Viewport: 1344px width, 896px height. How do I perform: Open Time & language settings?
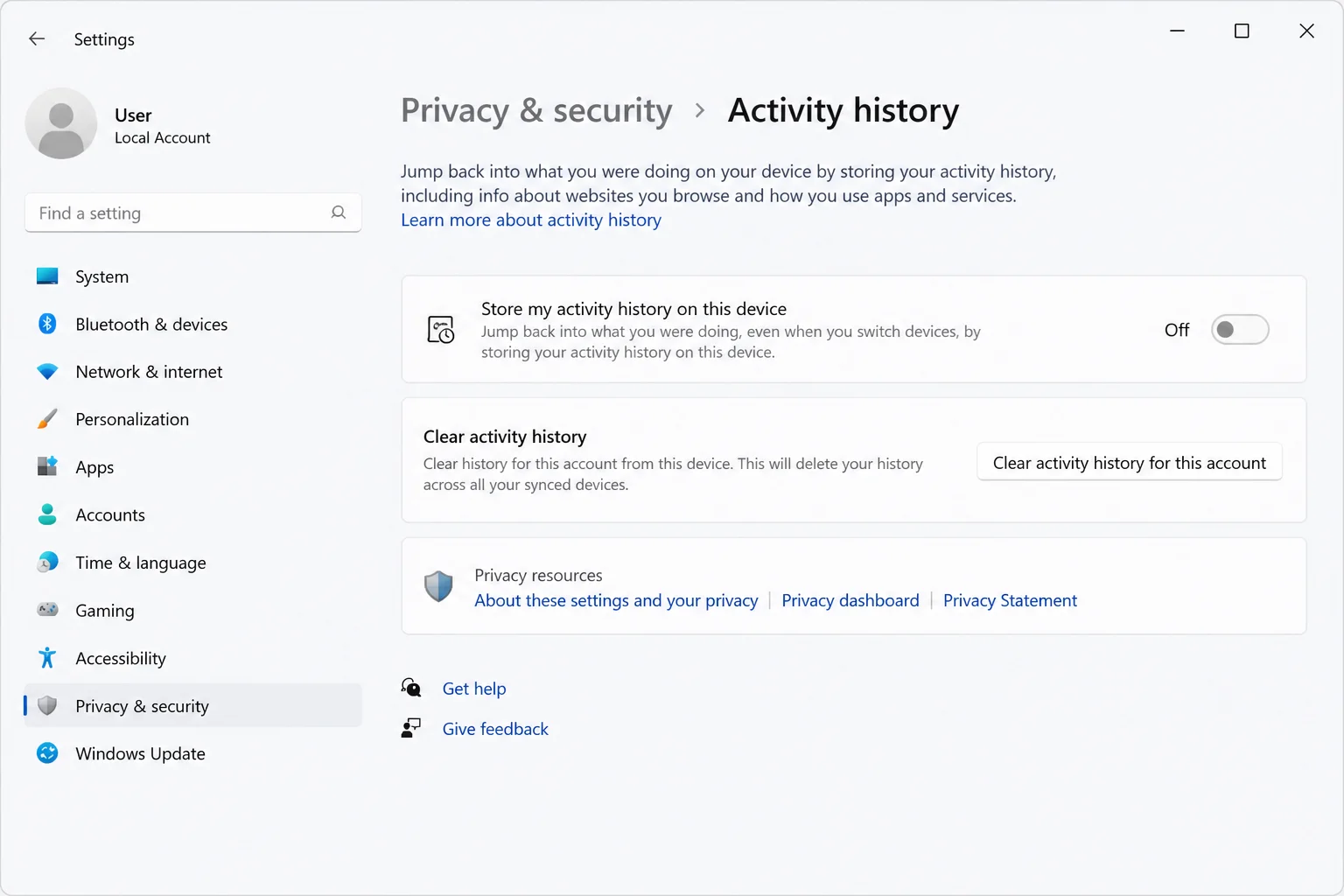tap(193, 563)
